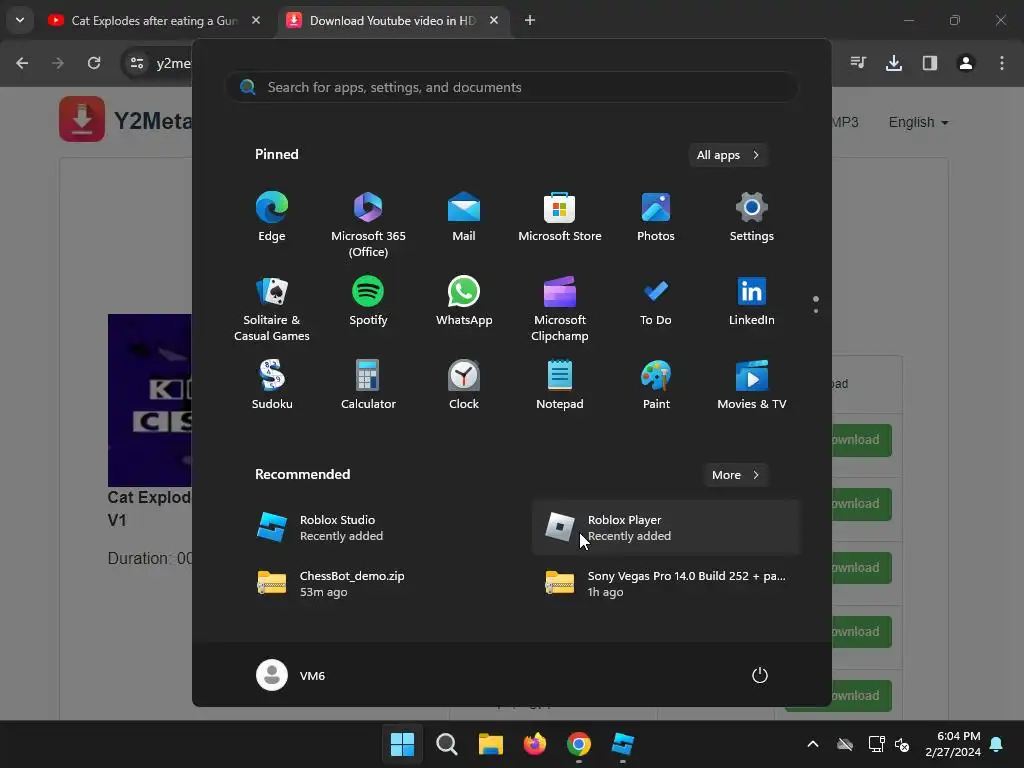The height and width of the screenshot is (768, 1024).
Task: Switch to Cat Explodes YouTube tab
Action: [x=155, y=20]
